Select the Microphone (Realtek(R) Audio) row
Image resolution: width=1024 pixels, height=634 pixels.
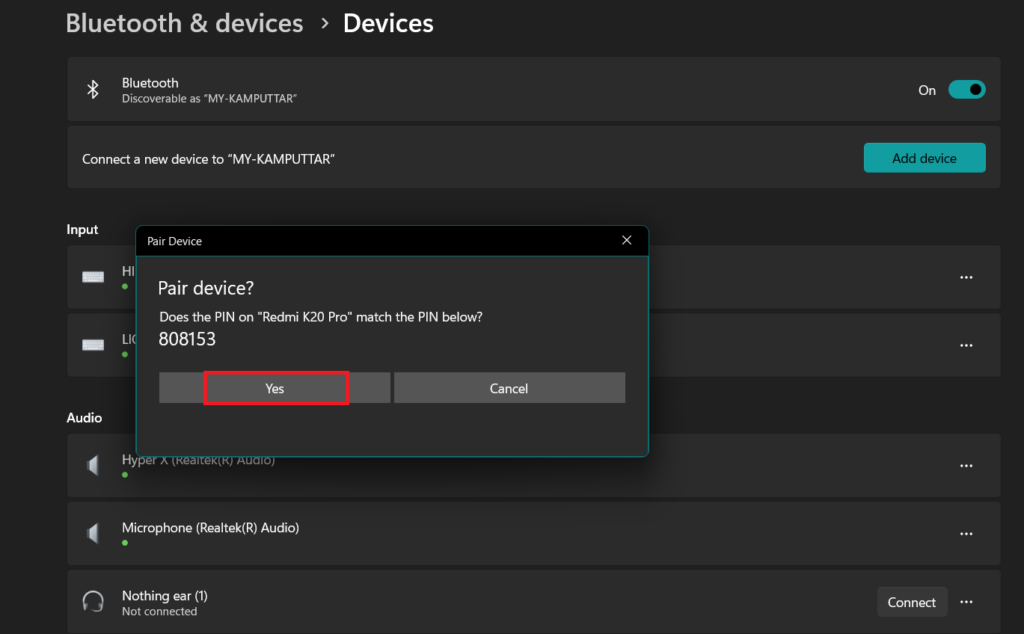pyautogui.click(x=500, y=534)
